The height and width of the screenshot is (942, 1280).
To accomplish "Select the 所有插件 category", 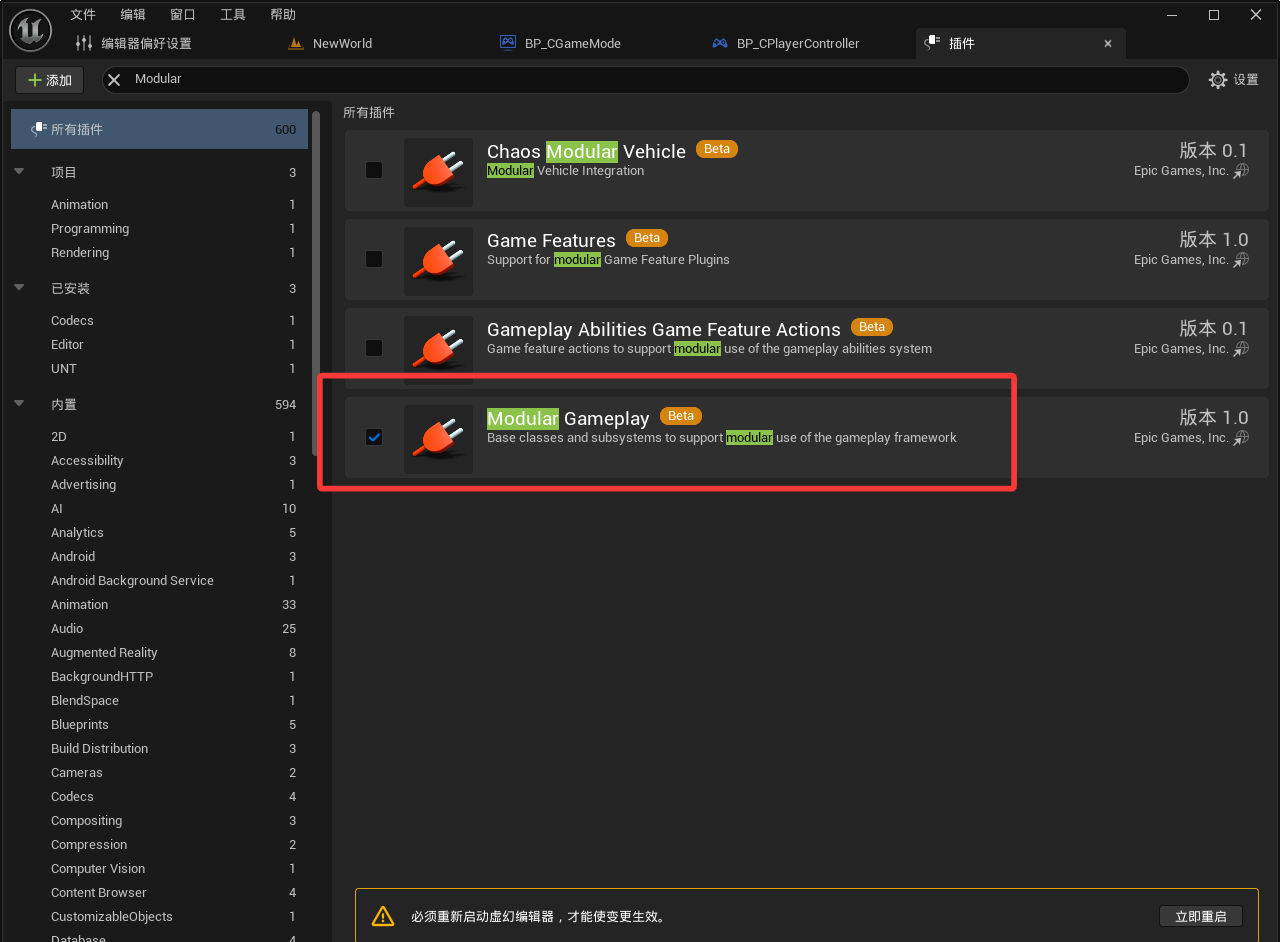I will (x=159, y=129).
